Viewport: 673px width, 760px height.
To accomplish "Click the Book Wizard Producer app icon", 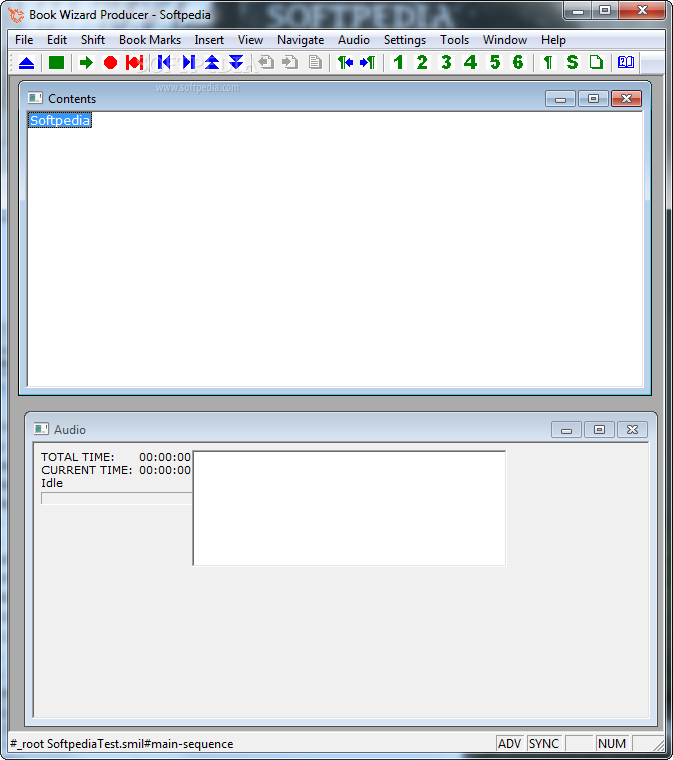I will point(16,15).
